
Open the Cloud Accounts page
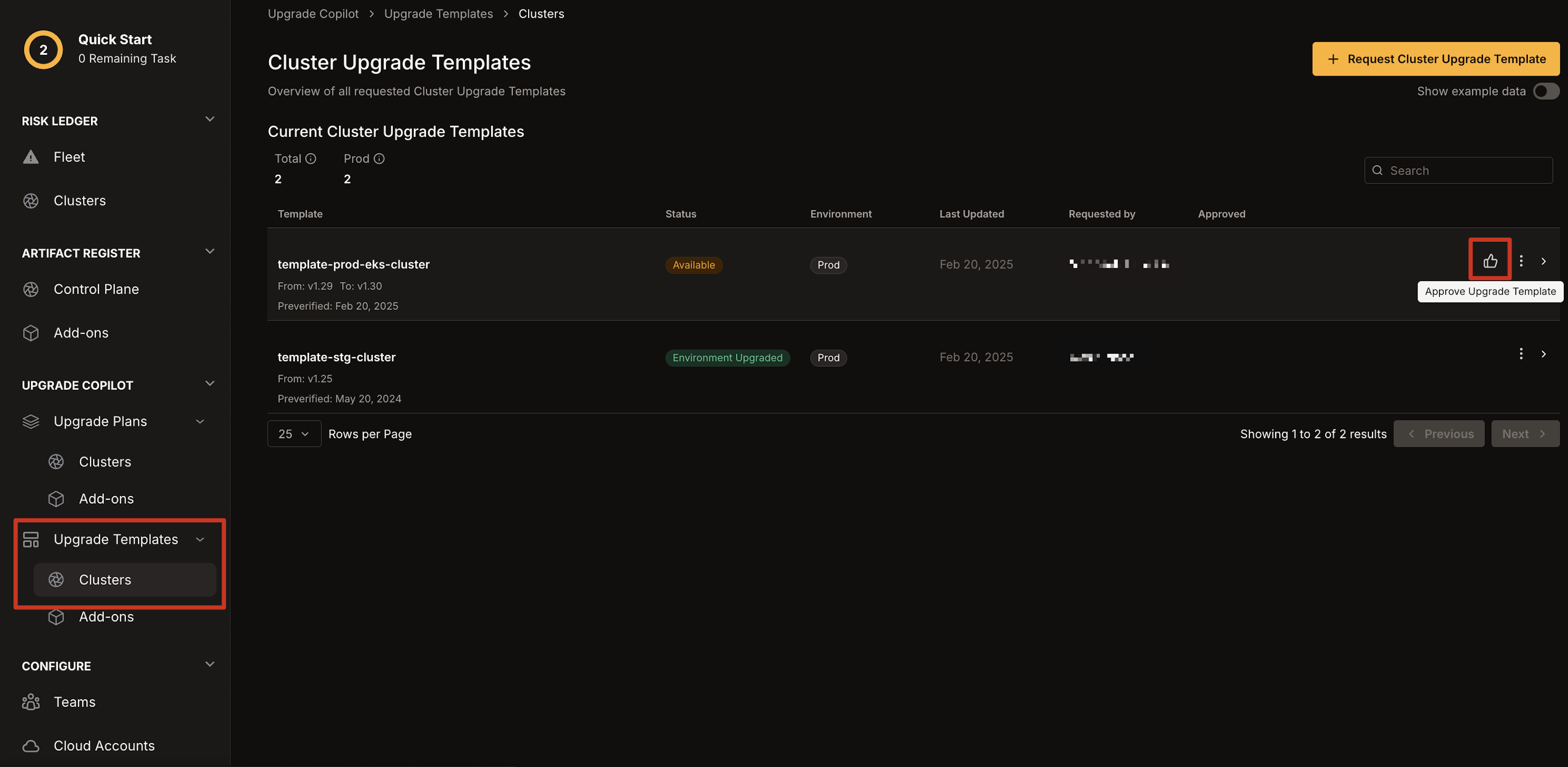[x=103, y=746]
